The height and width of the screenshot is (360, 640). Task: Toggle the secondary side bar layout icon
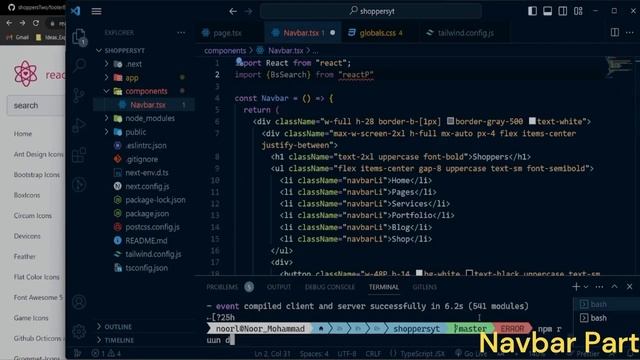562,11
